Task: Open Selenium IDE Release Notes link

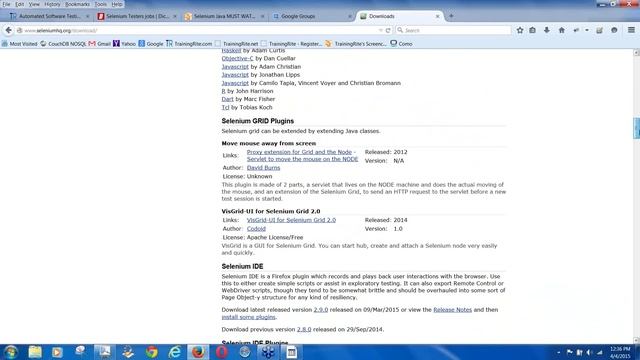Action: [x=452, y=310]
